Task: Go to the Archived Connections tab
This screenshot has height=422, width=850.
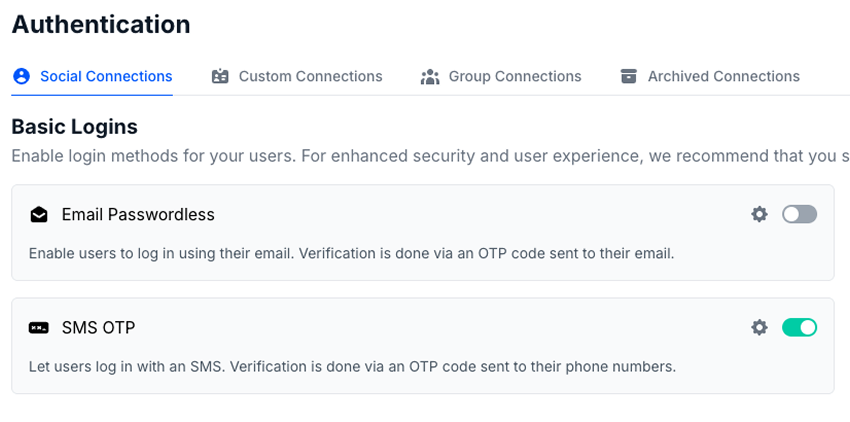Action: (x=723, y=76)
